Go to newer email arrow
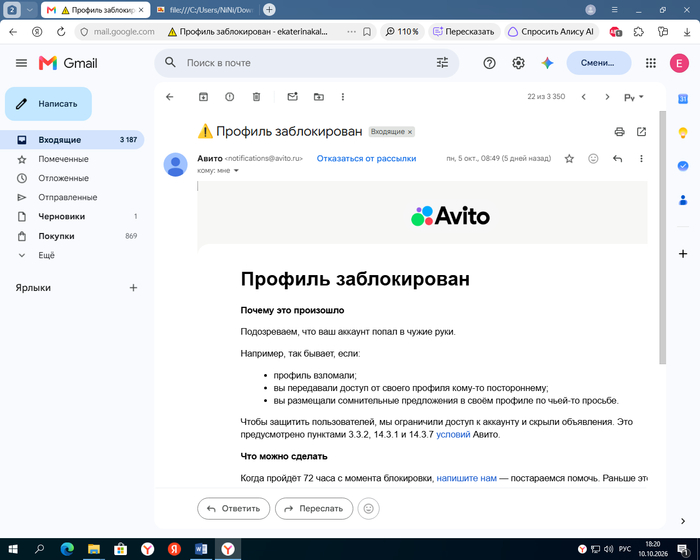The width and height of the screenshot is (700, 560). pos(583,97)
